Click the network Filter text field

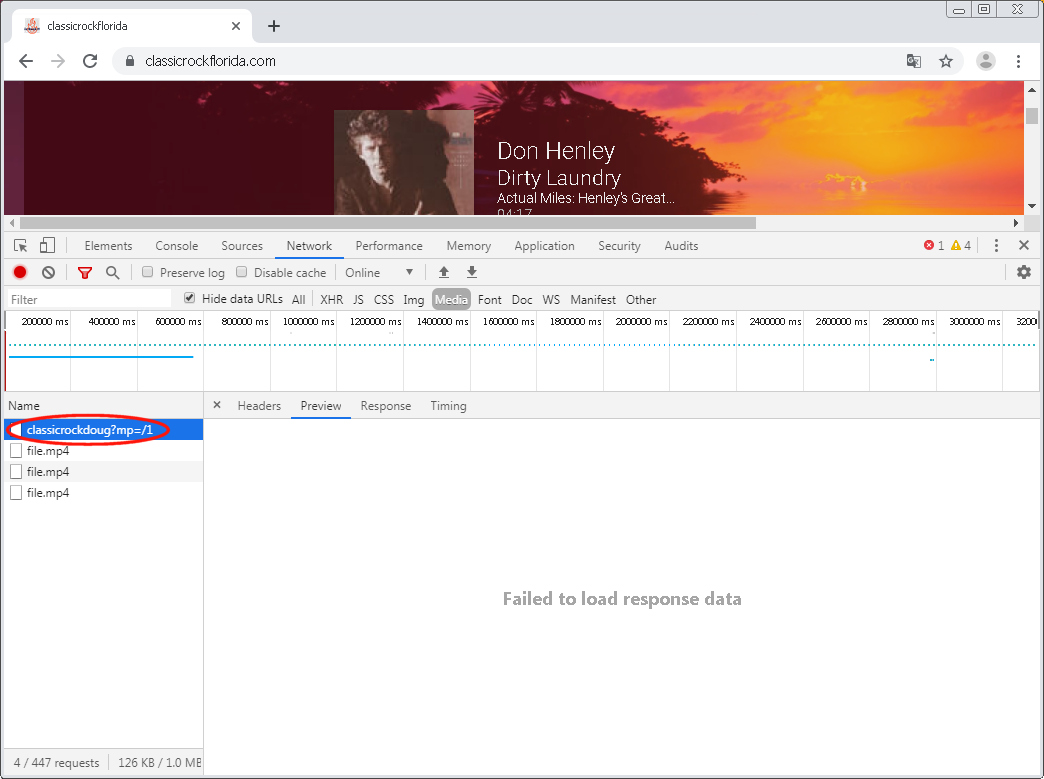89,299
